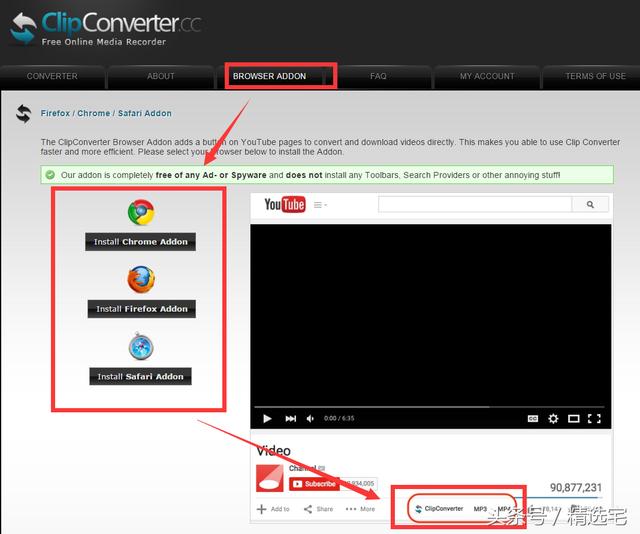Click the red Subscribe button
Screen dimensions: 640x534
[x=314, y=484]
